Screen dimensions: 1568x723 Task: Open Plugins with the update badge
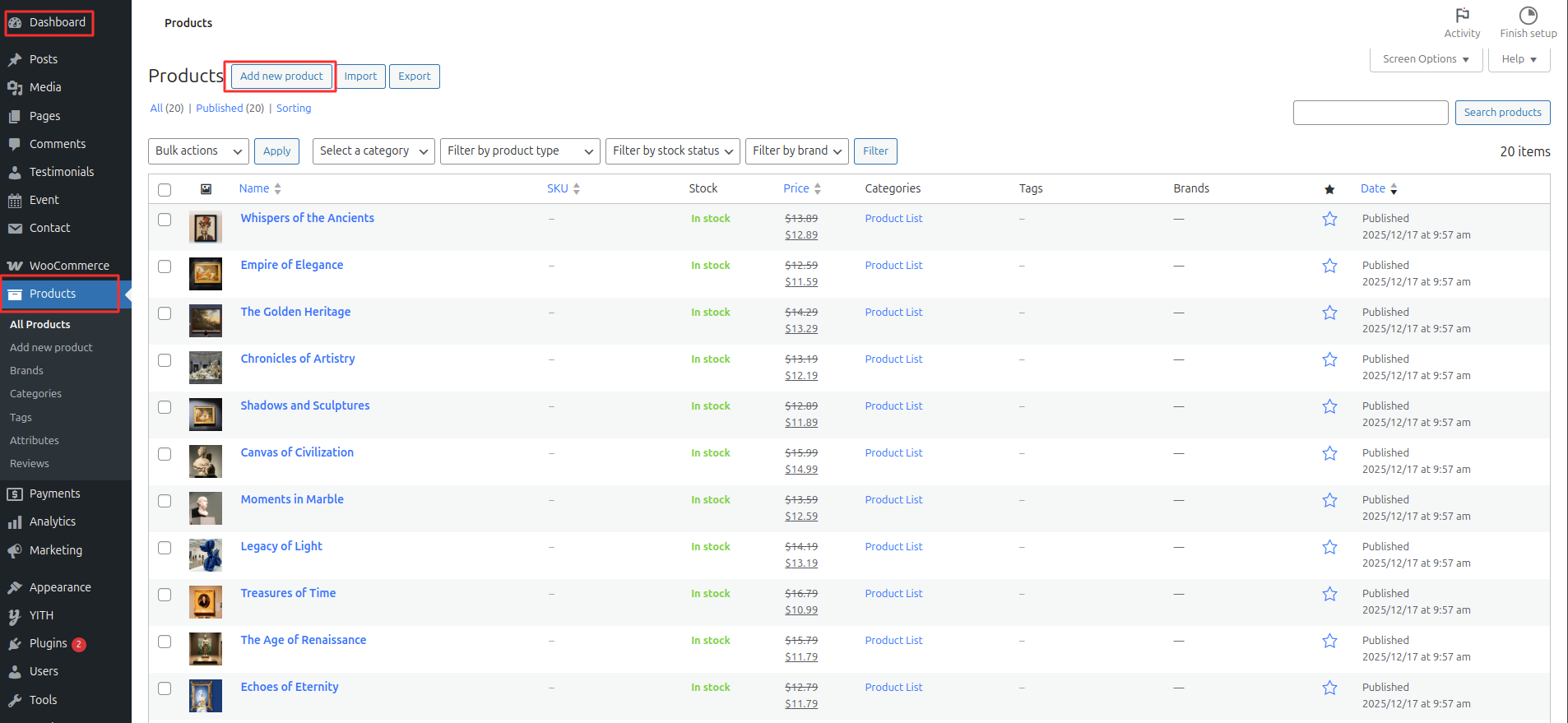click(x=48, y=643)
